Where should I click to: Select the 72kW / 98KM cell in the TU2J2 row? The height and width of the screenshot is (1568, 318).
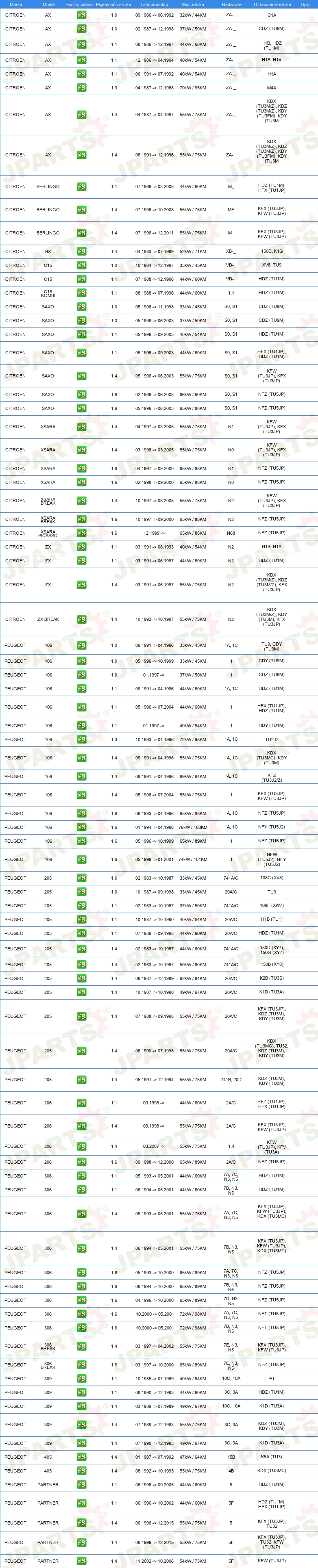click(193, 740)
